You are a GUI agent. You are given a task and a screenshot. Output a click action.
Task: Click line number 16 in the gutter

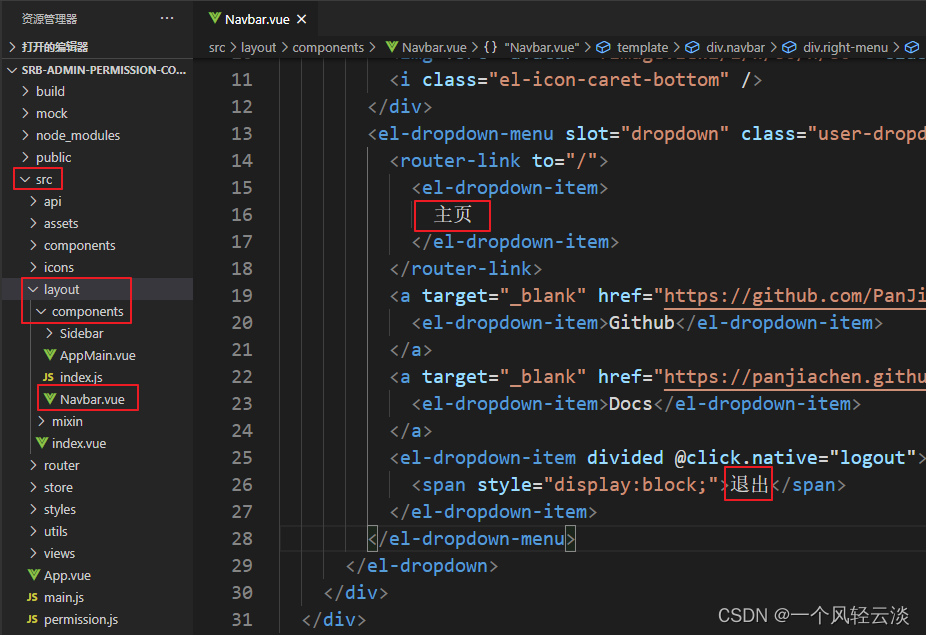click(242, 215)
